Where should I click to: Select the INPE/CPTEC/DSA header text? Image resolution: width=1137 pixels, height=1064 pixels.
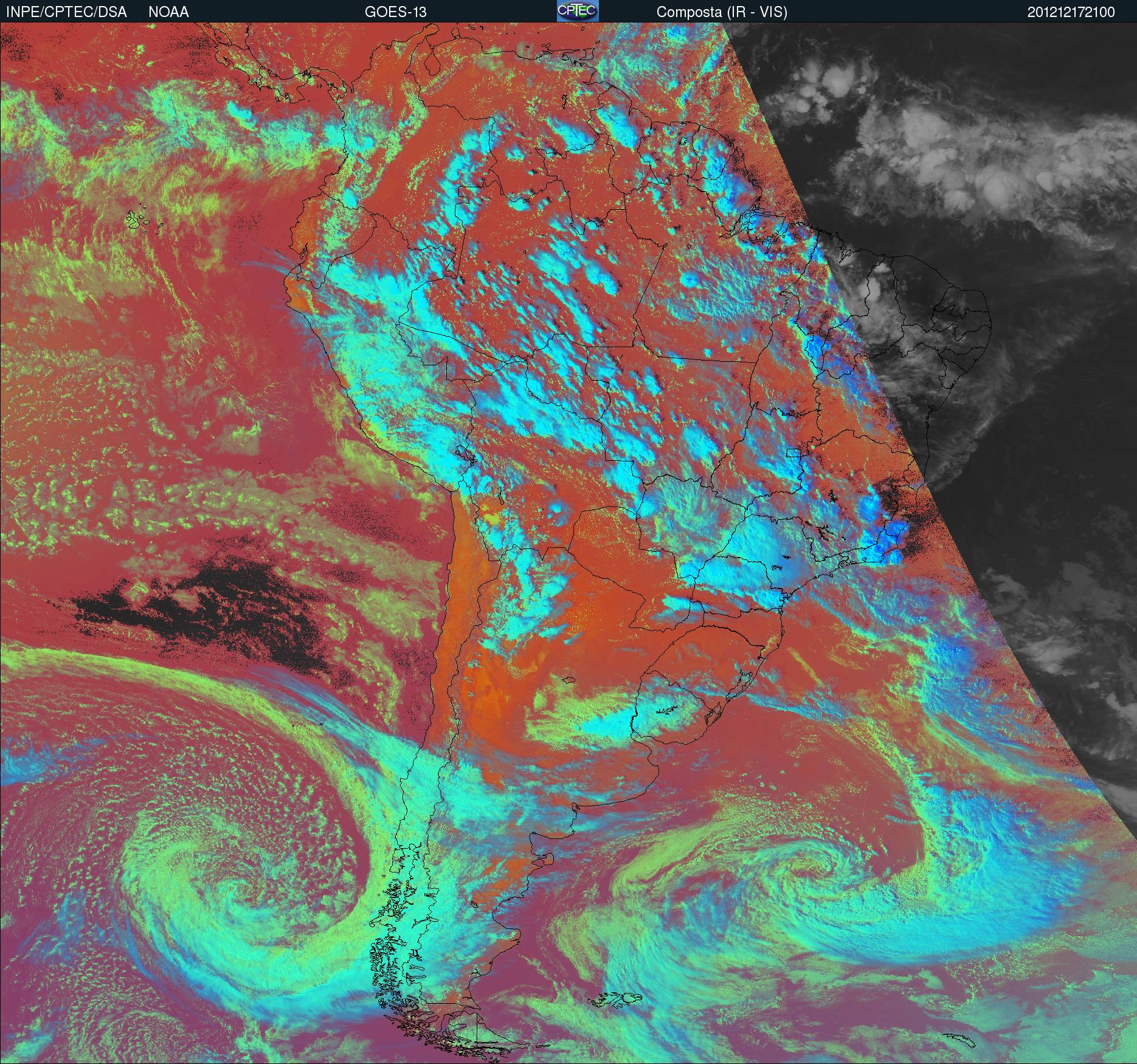coord(66,12)
